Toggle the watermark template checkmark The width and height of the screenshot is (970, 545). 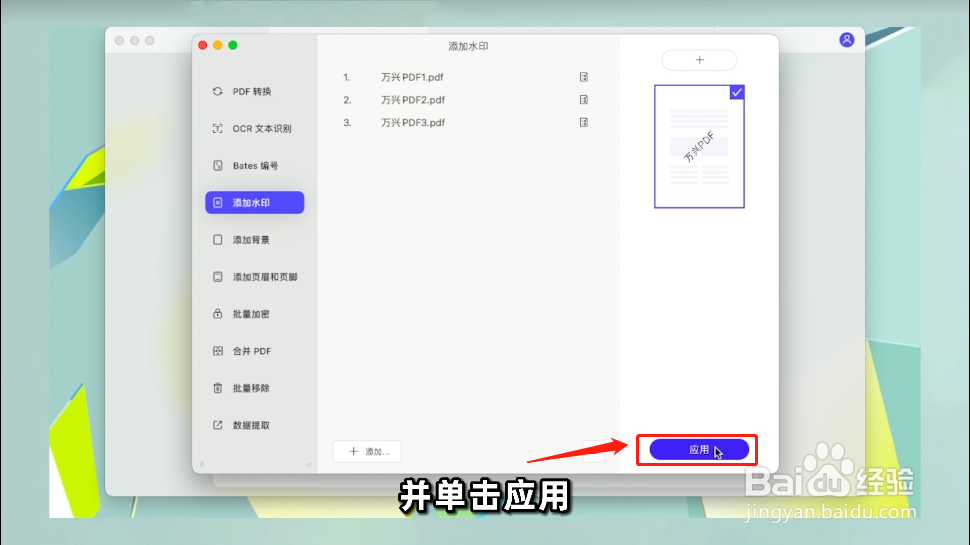[737, 92]
